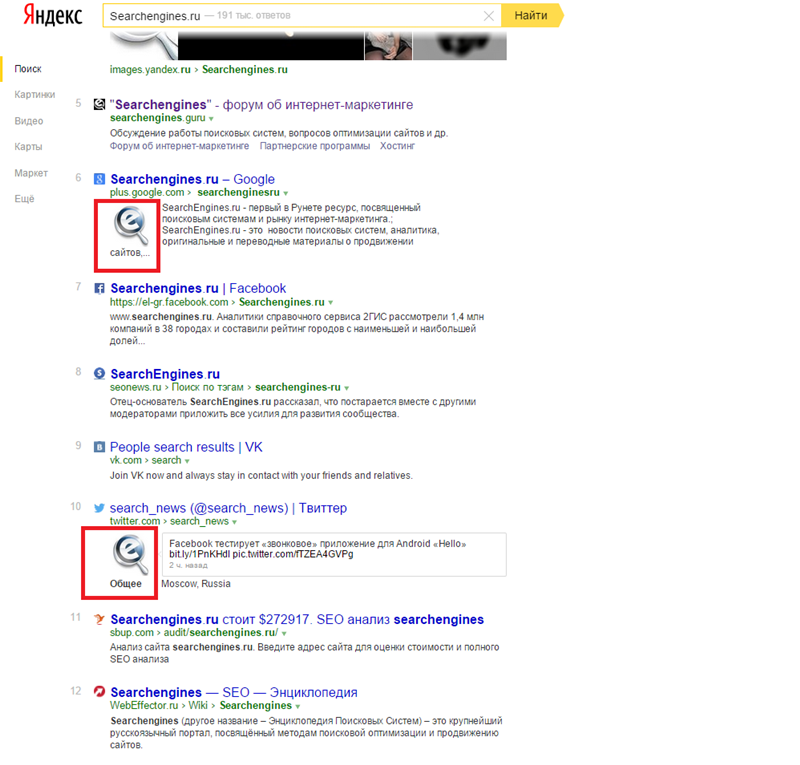
Task: Click the Поиск по тэгам breadcrumb link
Action: 208,387
